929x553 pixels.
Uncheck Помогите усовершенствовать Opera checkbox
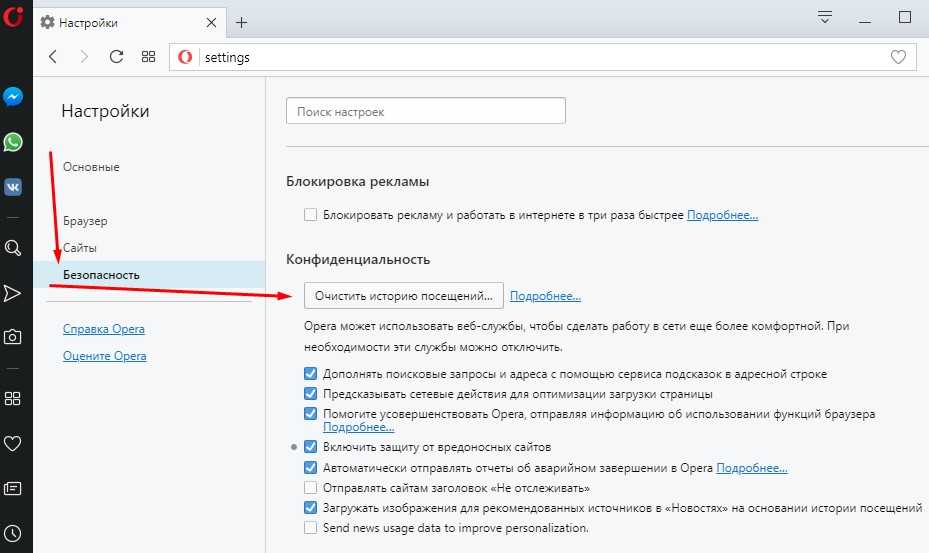click(x=310, y=414)
